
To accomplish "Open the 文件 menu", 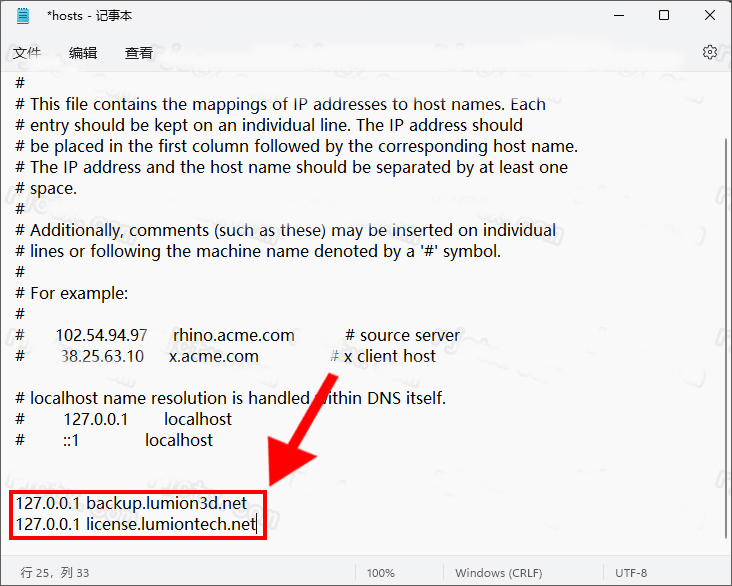I will [27, 53].
